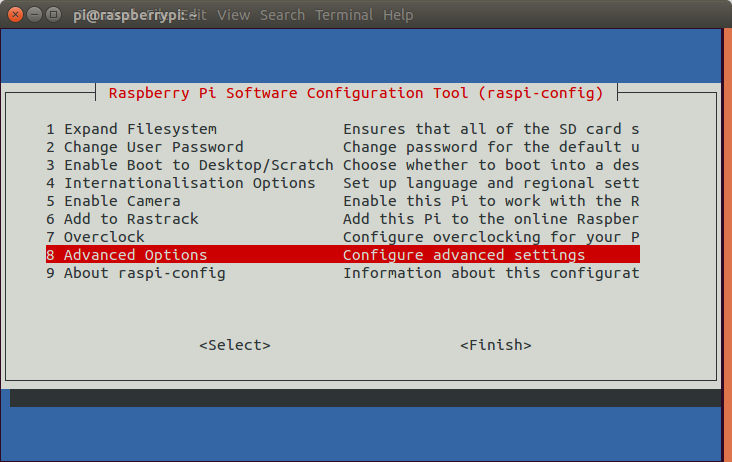Select the Overclock option
Screen dimensions: 732x462
[103, 237]
